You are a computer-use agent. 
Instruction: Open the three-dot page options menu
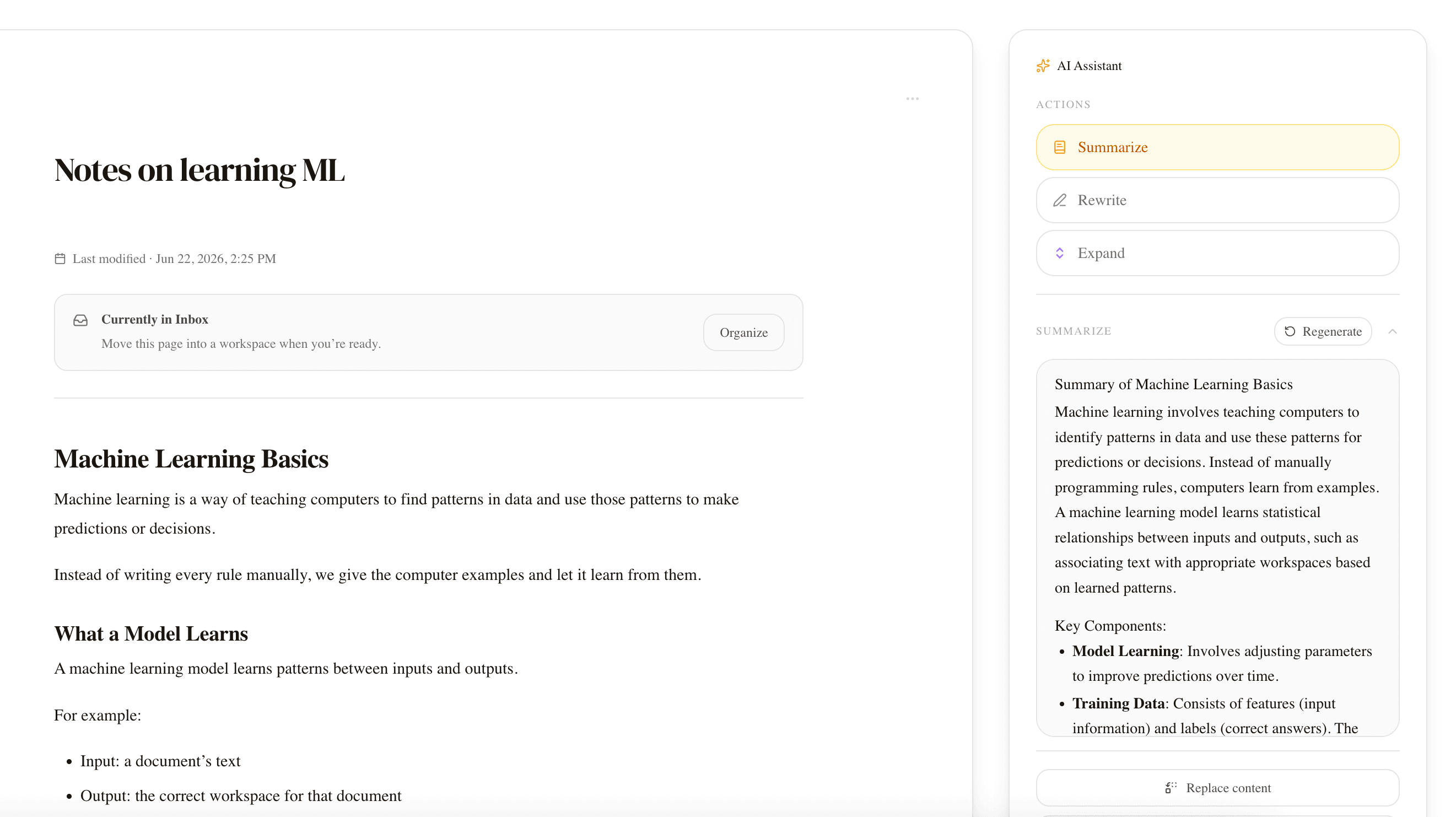click(912, 99)
